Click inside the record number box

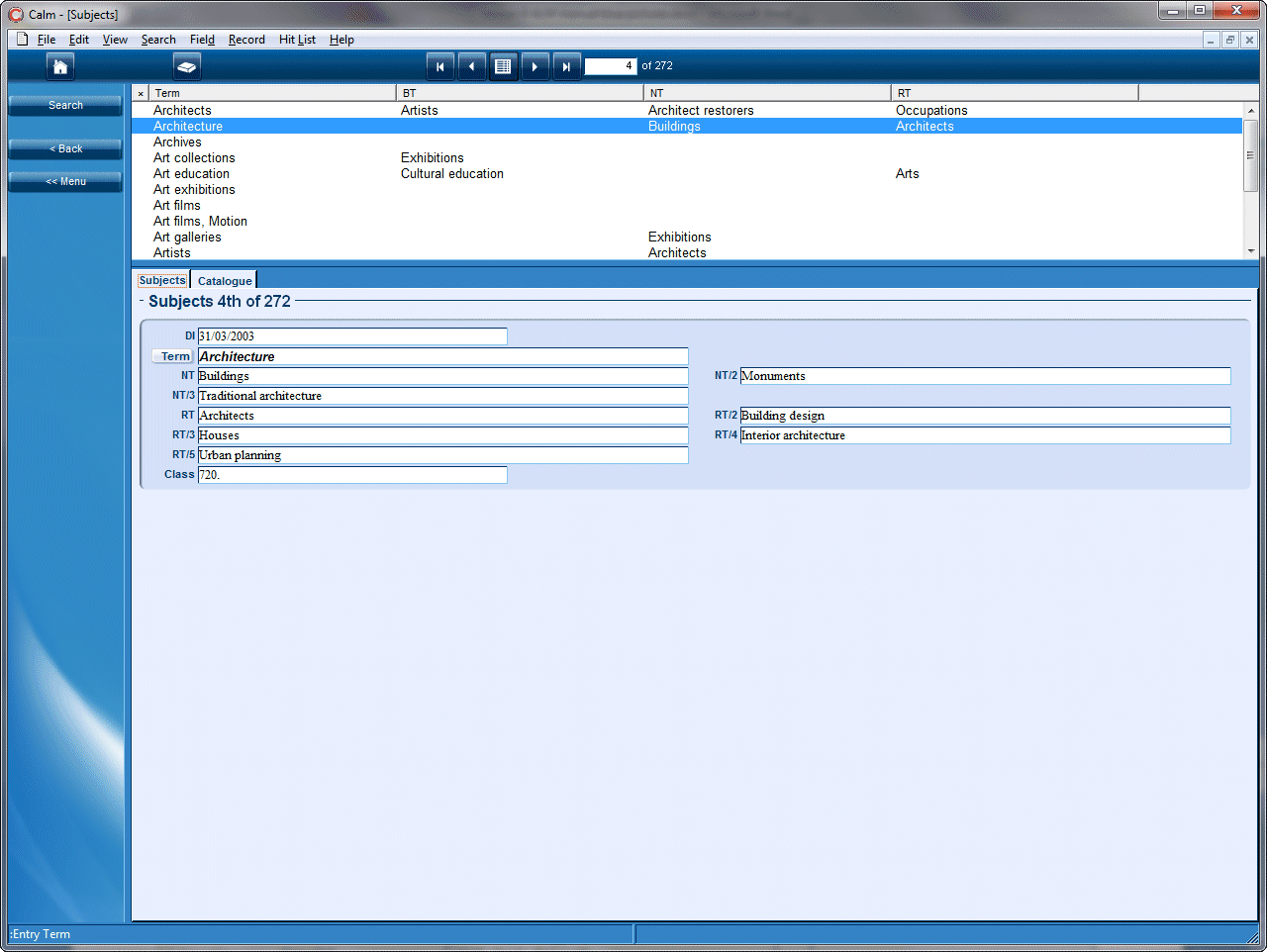coord(611,65)
